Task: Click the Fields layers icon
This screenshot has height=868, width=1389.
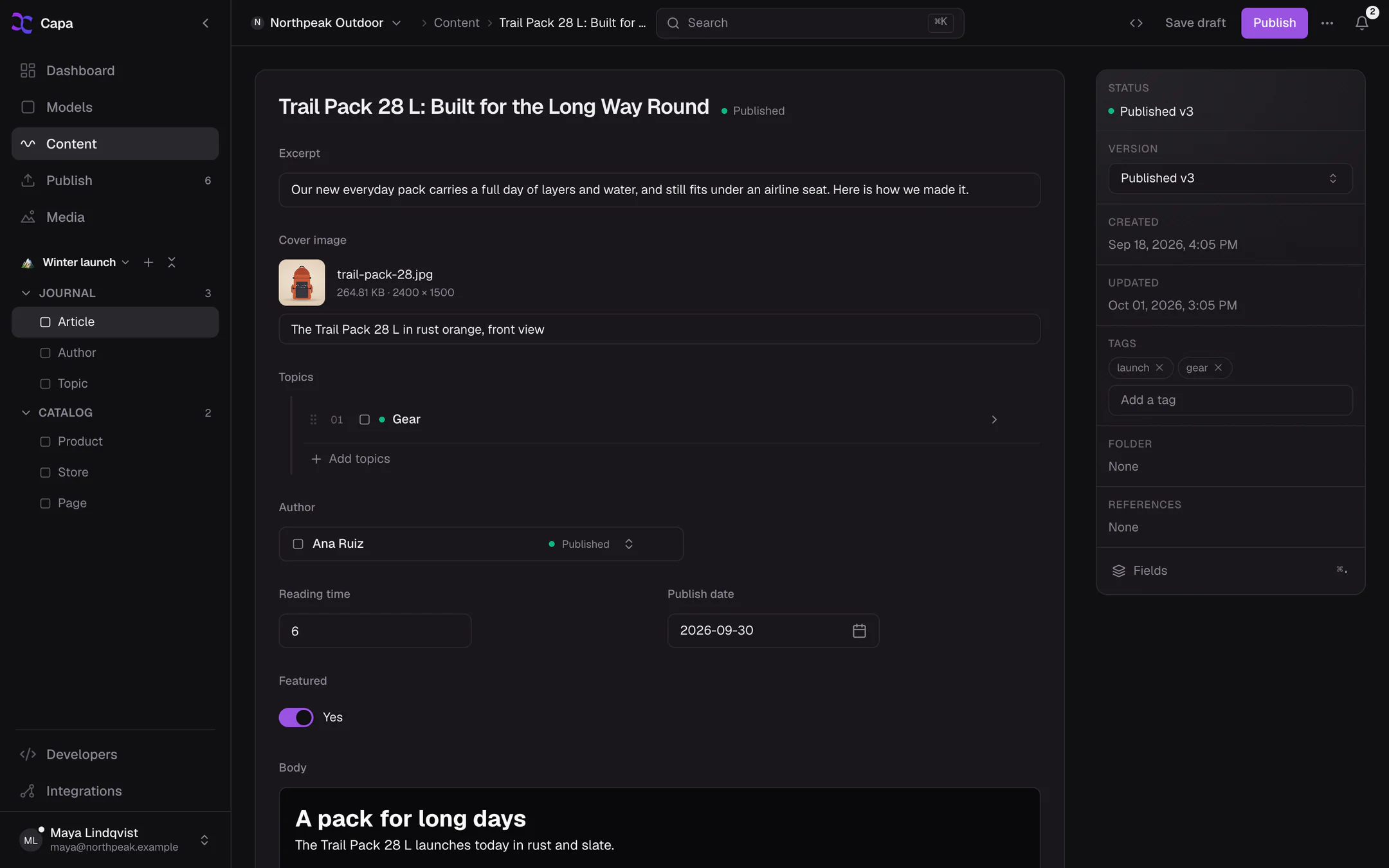Action: pyautogui.click(x=1119, y=571)
